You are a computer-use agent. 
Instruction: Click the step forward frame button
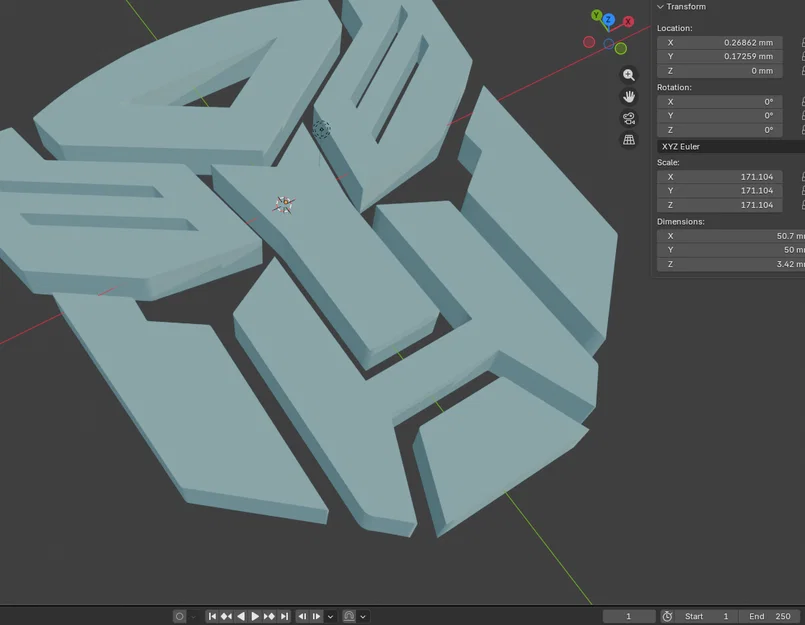[317, 616]
